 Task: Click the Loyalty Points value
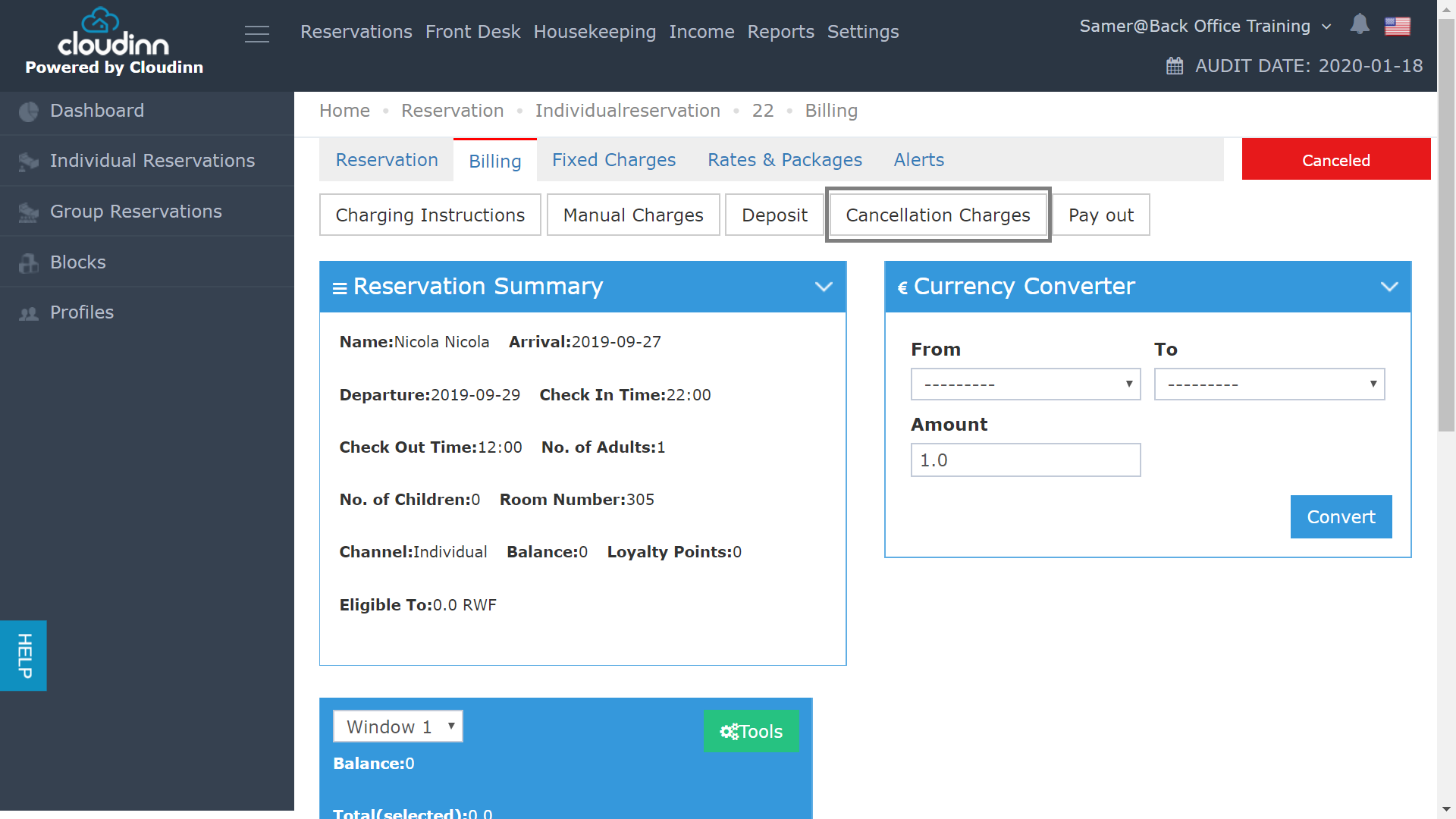(737, 552)
